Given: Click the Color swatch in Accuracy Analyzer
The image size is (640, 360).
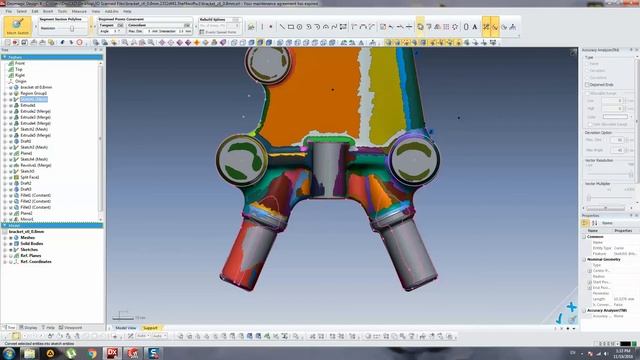Looking at the screenshot, I should pyautogui.click(x=615, y=117).
